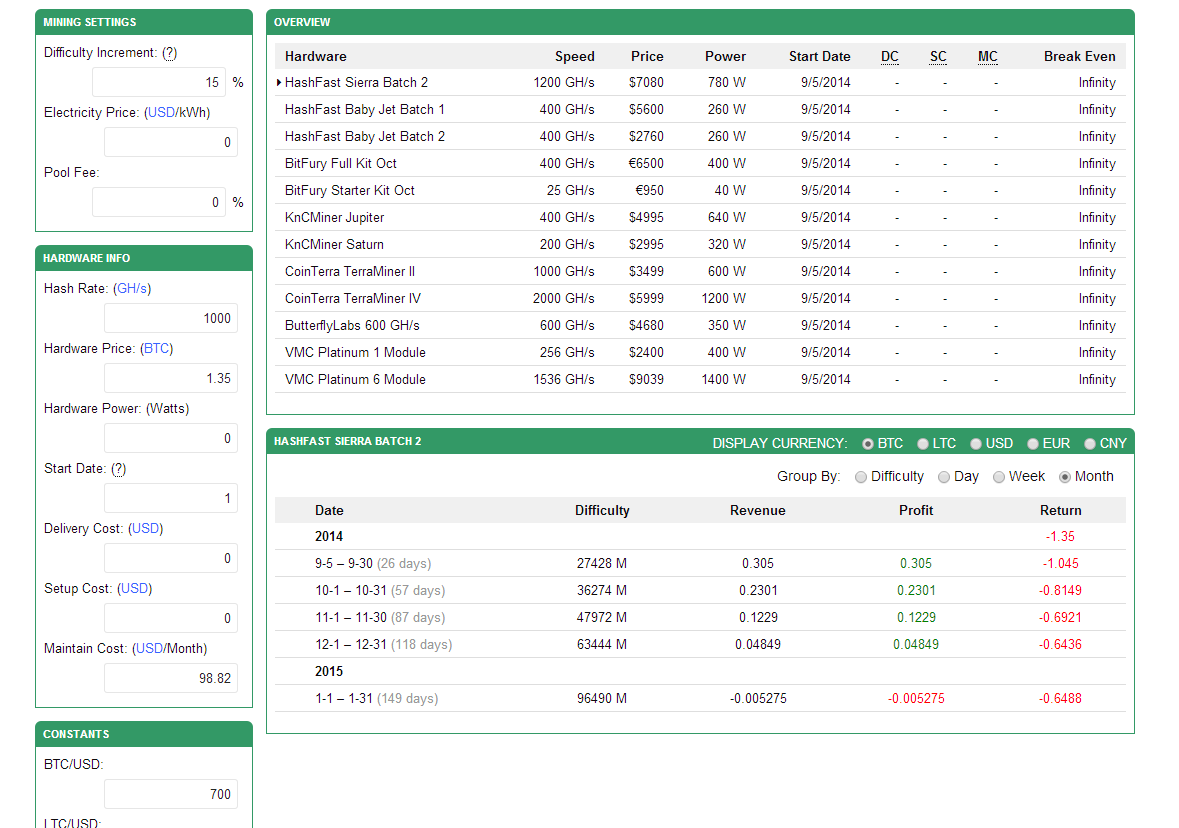This screenshot has height=828, width=1179.
Task: Select the VMC Platinum 1 Module row
Action: (x=700, y=353)
